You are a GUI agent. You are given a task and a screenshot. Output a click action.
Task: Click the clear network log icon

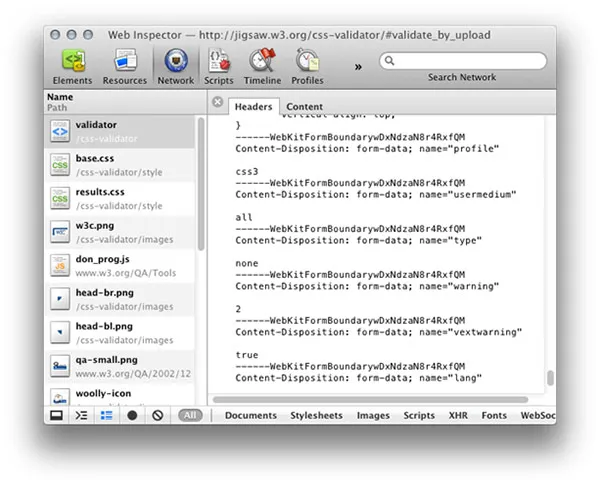pos(158,414)
